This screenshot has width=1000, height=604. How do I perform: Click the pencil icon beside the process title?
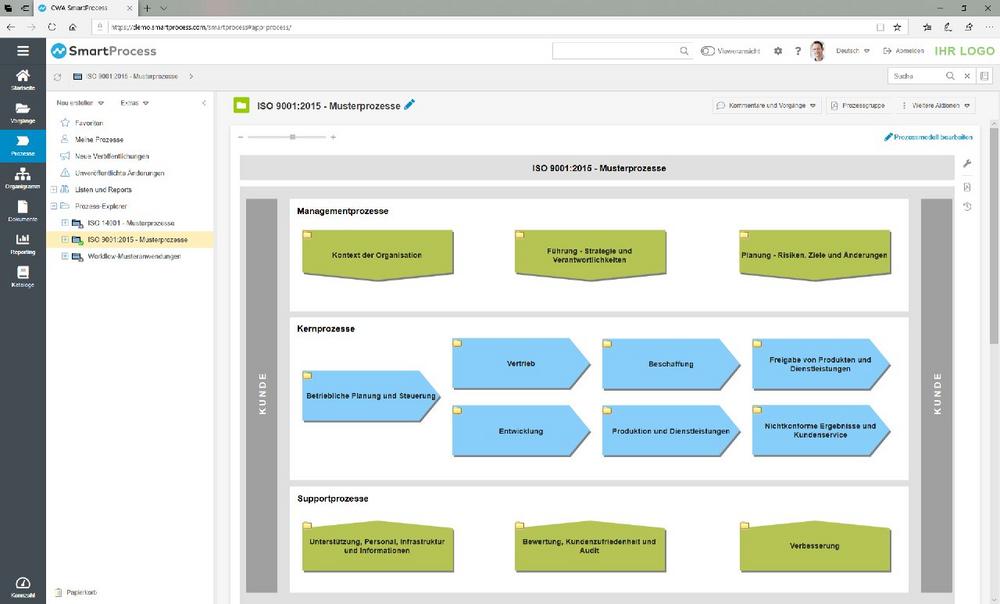click(410, 105)
